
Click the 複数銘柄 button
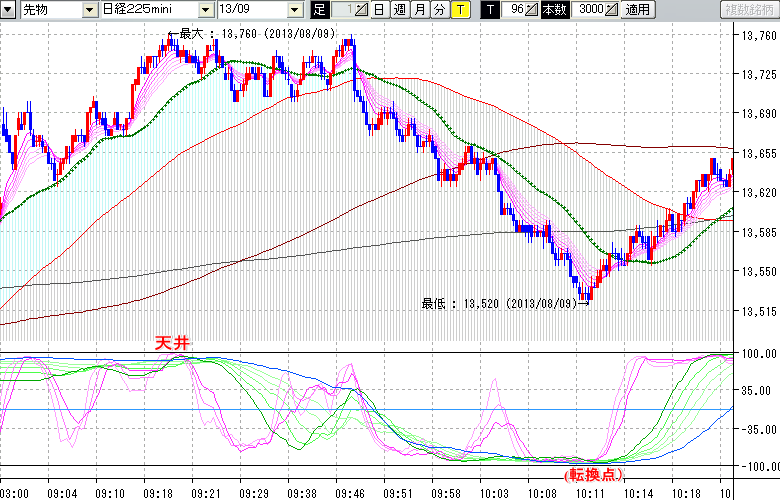point(750,10)
